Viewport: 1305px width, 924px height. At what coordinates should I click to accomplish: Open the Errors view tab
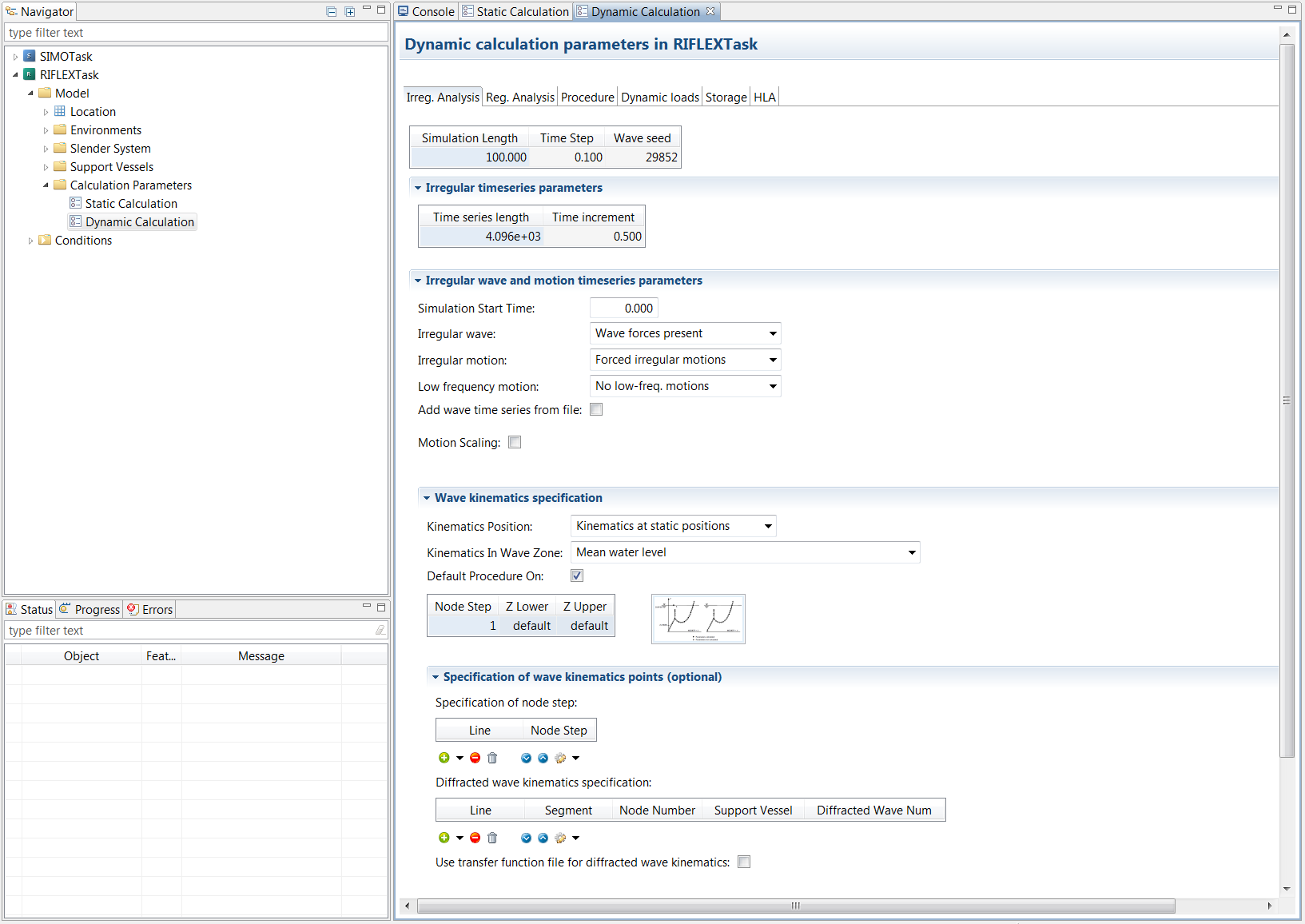click(150, 609)
